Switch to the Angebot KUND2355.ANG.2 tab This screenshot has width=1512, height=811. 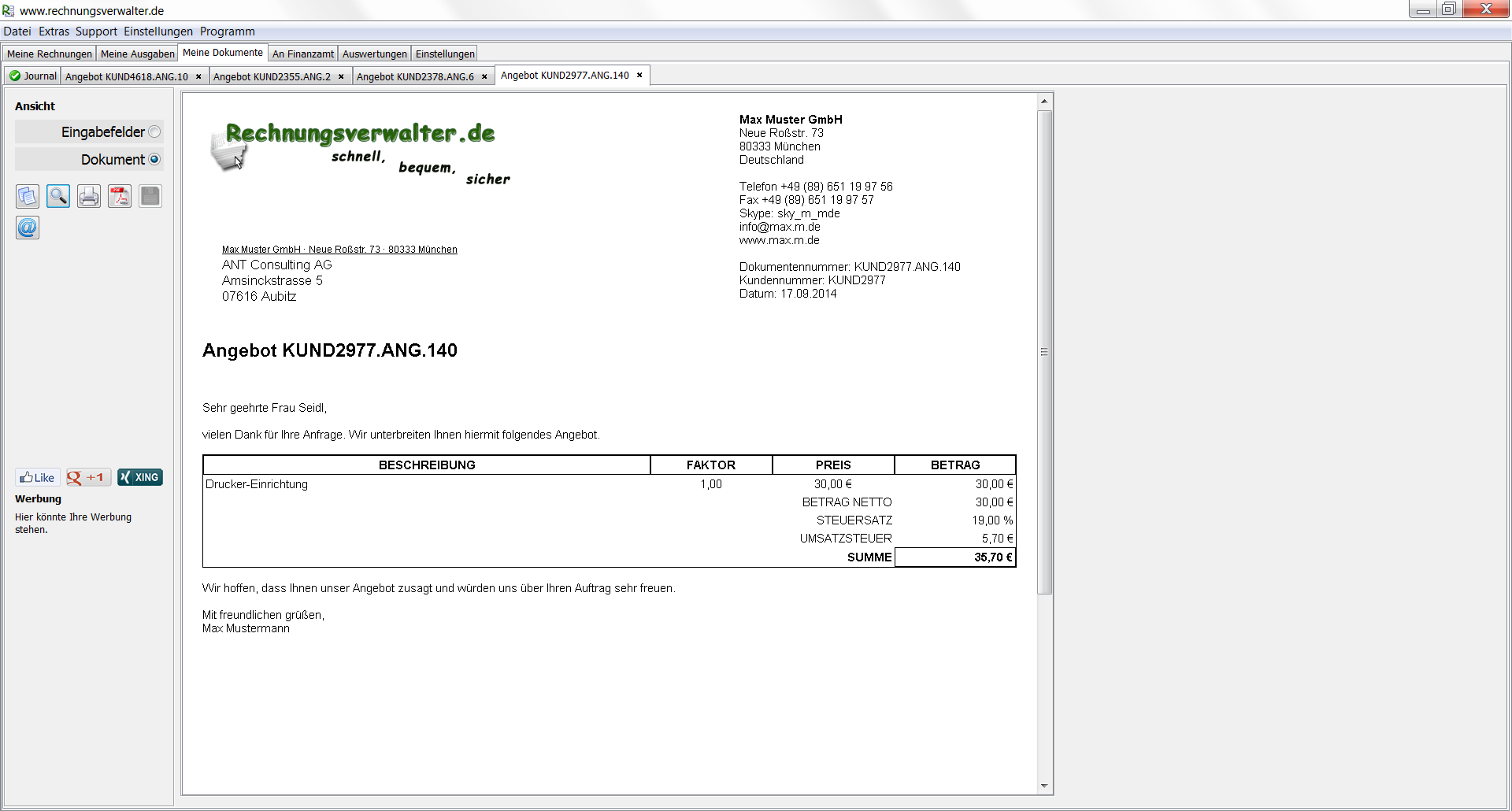coord(272,77)
